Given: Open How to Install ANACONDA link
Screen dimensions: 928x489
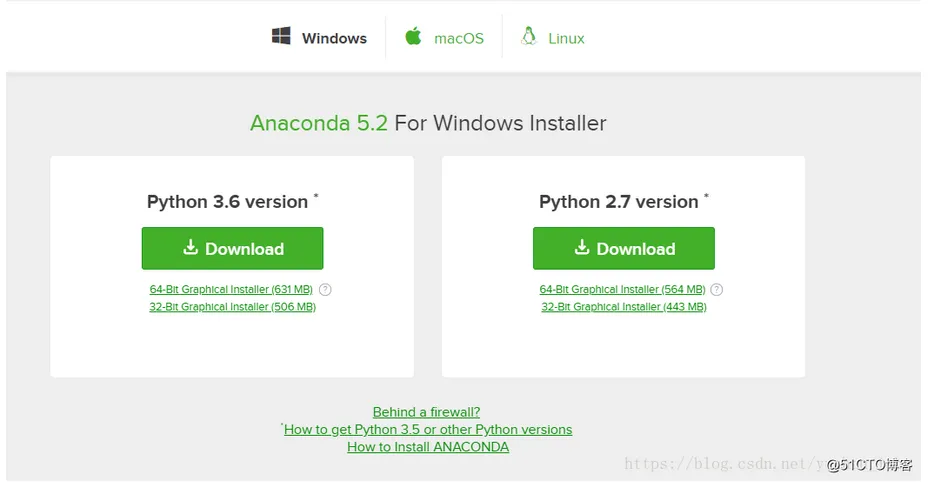Looking at the screenshot, I should click(x=428, y=447).
